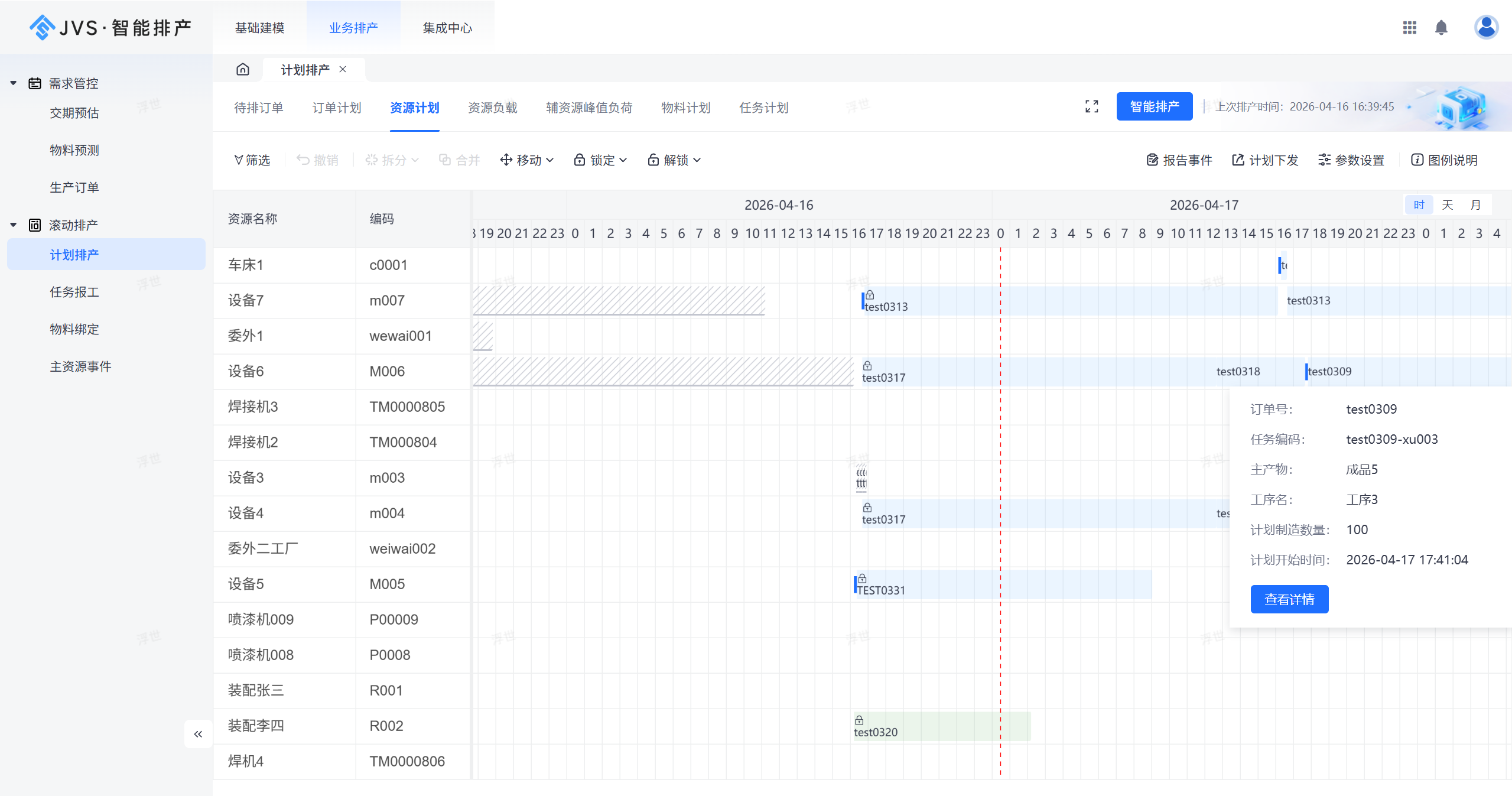The image size is (1512, 796).
Task: Switch to the 资源负载 tab
Action: [492, 108]
